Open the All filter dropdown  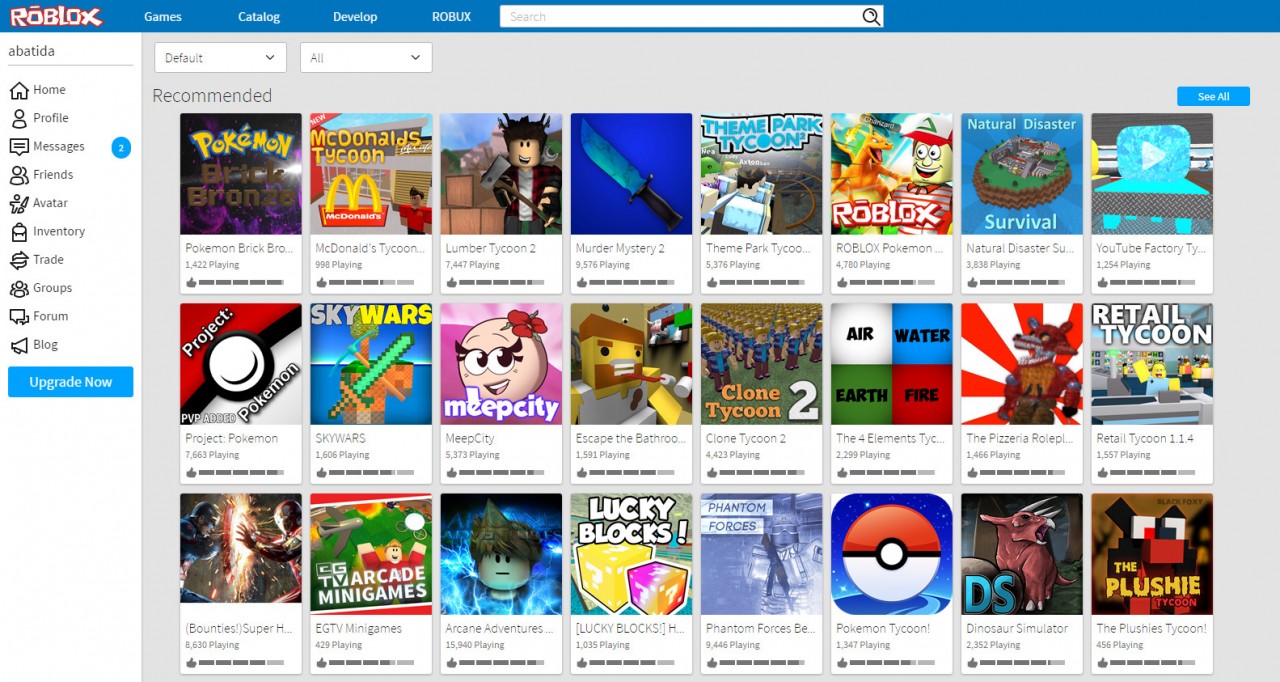[x=366, y=58]
